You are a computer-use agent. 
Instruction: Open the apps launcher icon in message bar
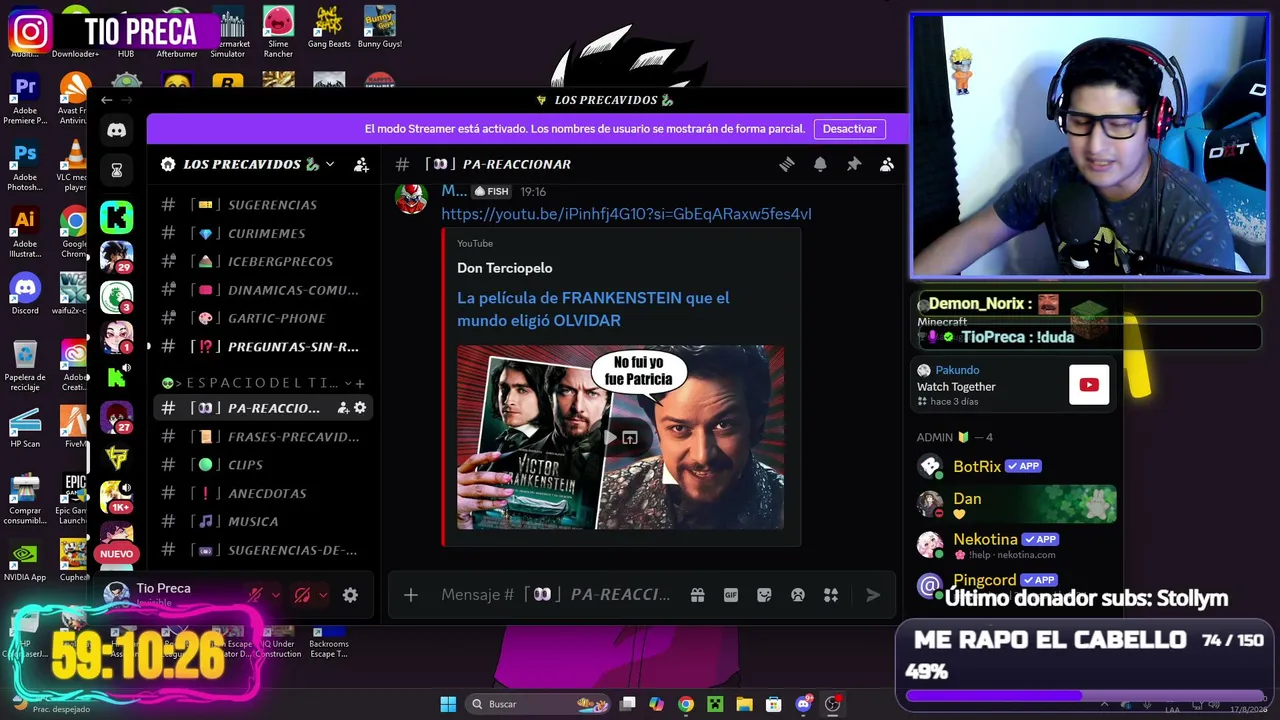tap(831, 595)
